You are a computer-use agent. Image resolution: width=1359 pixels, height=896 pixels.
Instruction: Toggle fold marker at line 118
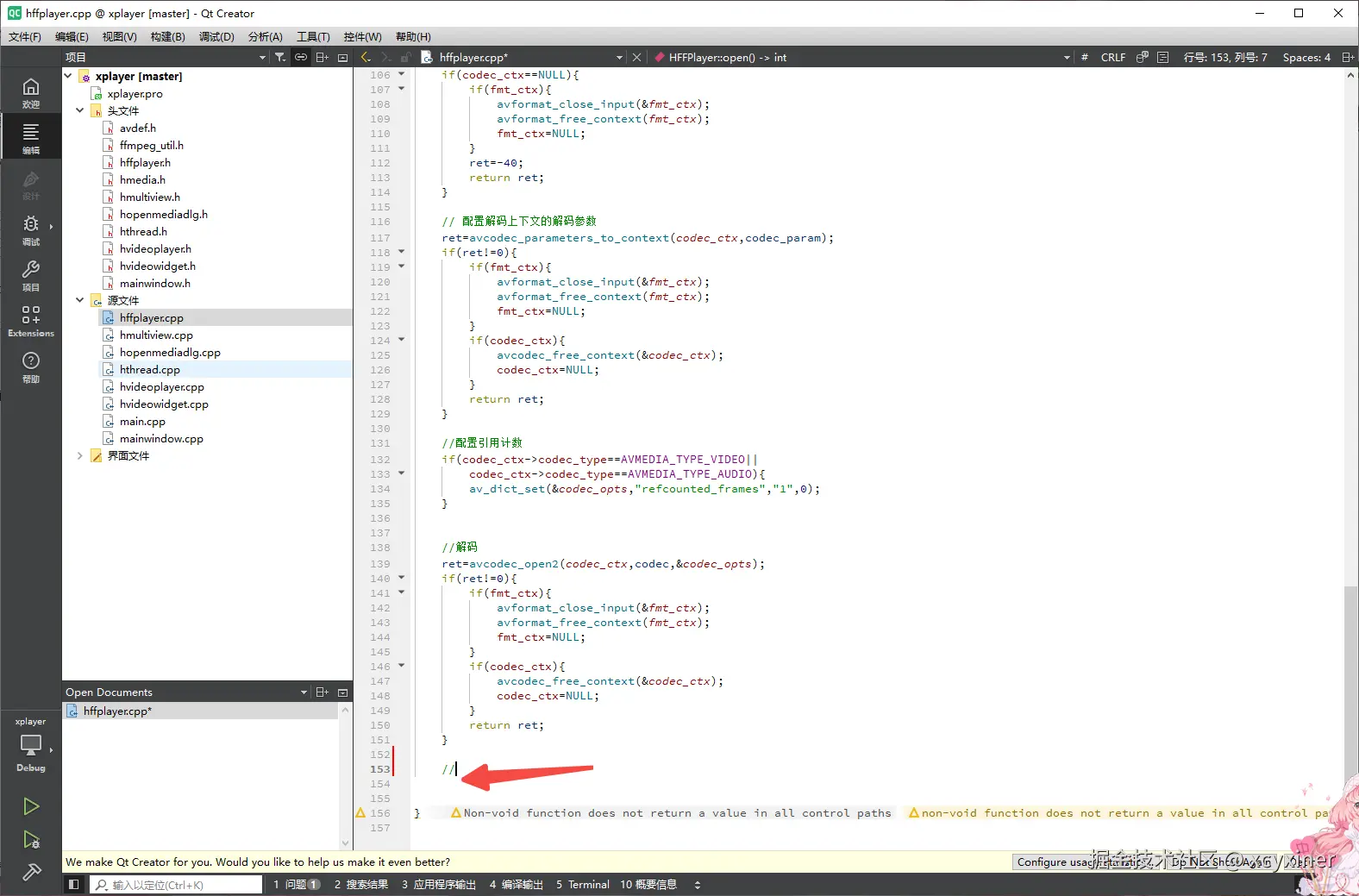[402, 252]
